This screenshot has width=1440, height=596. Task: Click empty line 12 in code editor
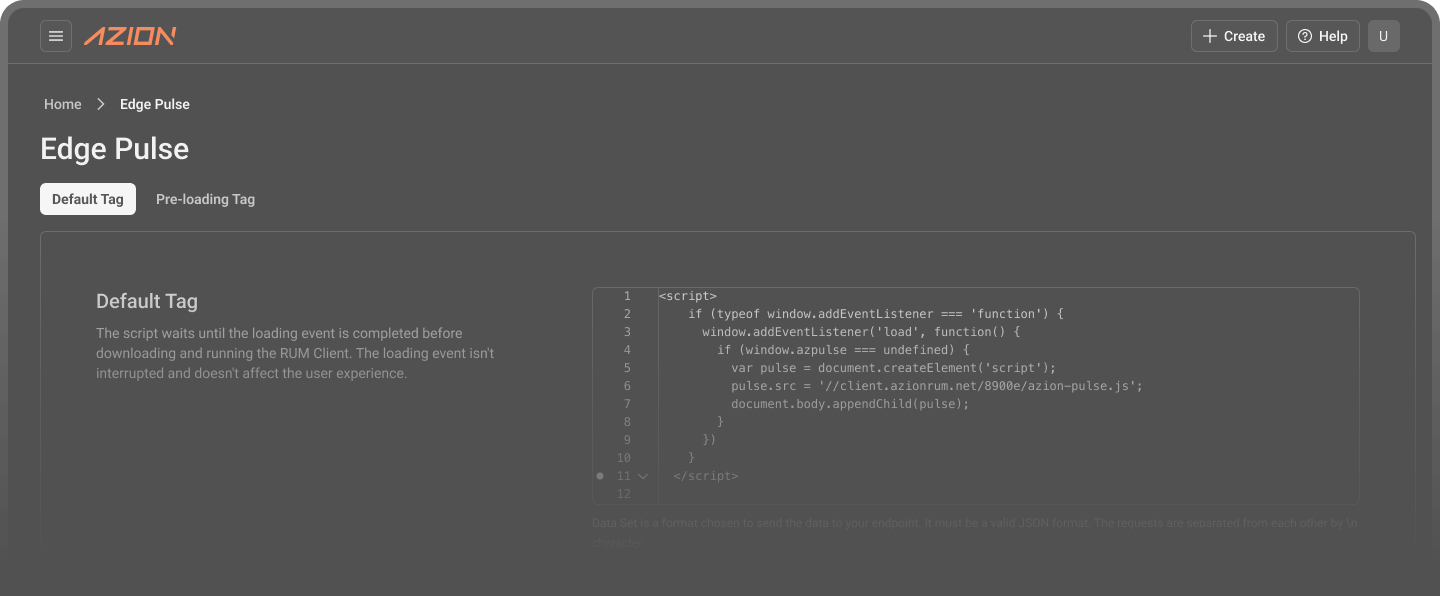click(x=1008, y=494)
